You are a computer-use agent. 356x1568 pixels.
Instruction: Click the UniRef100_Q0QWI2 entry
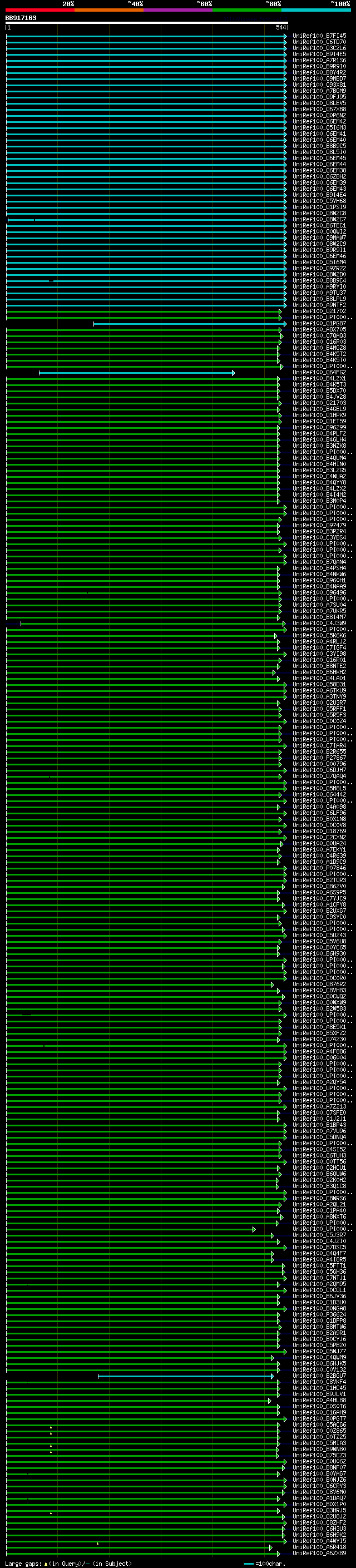(x=319, y=232)
